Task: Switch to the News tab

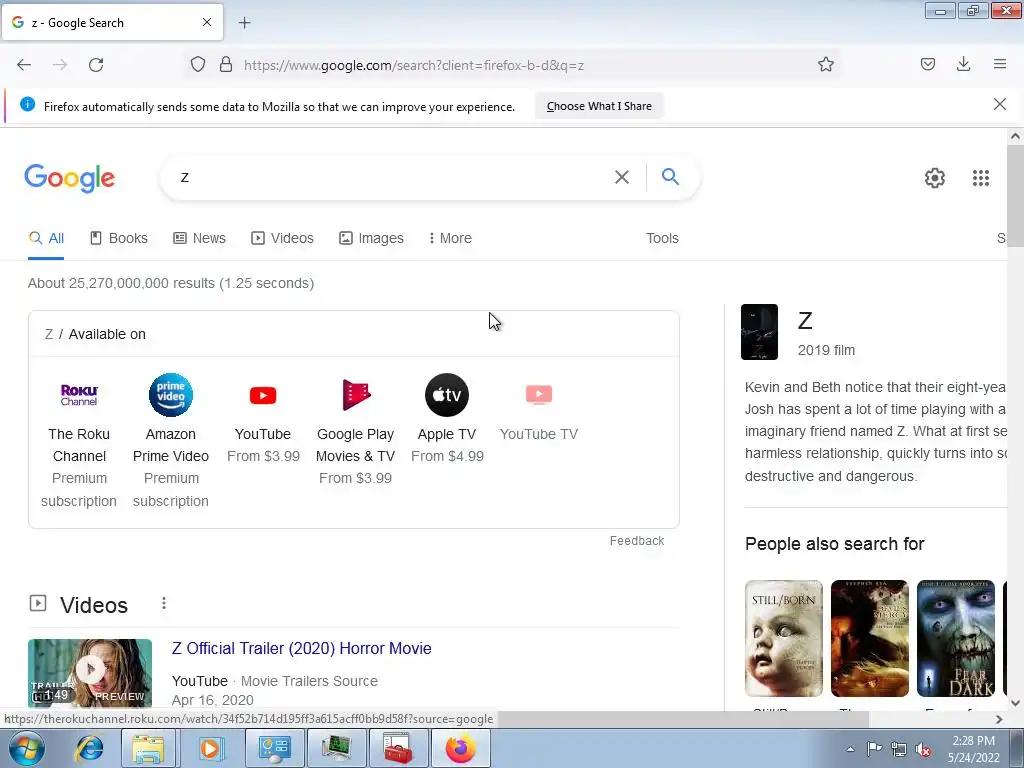Action: (199, 238)
